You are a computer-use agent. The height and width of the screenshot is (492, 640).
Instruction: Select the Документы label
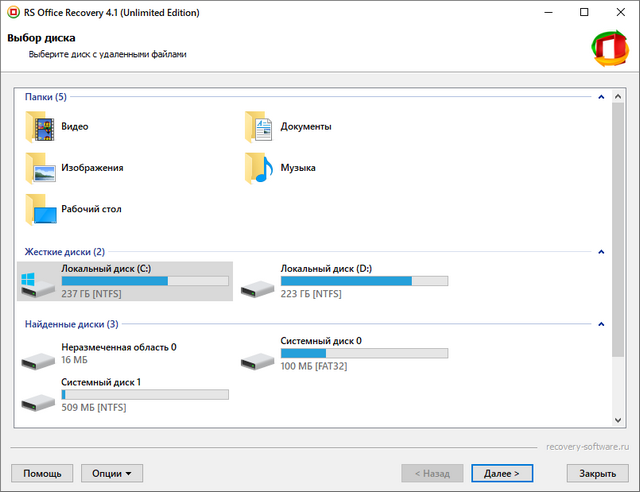click(x=306, y=127)
